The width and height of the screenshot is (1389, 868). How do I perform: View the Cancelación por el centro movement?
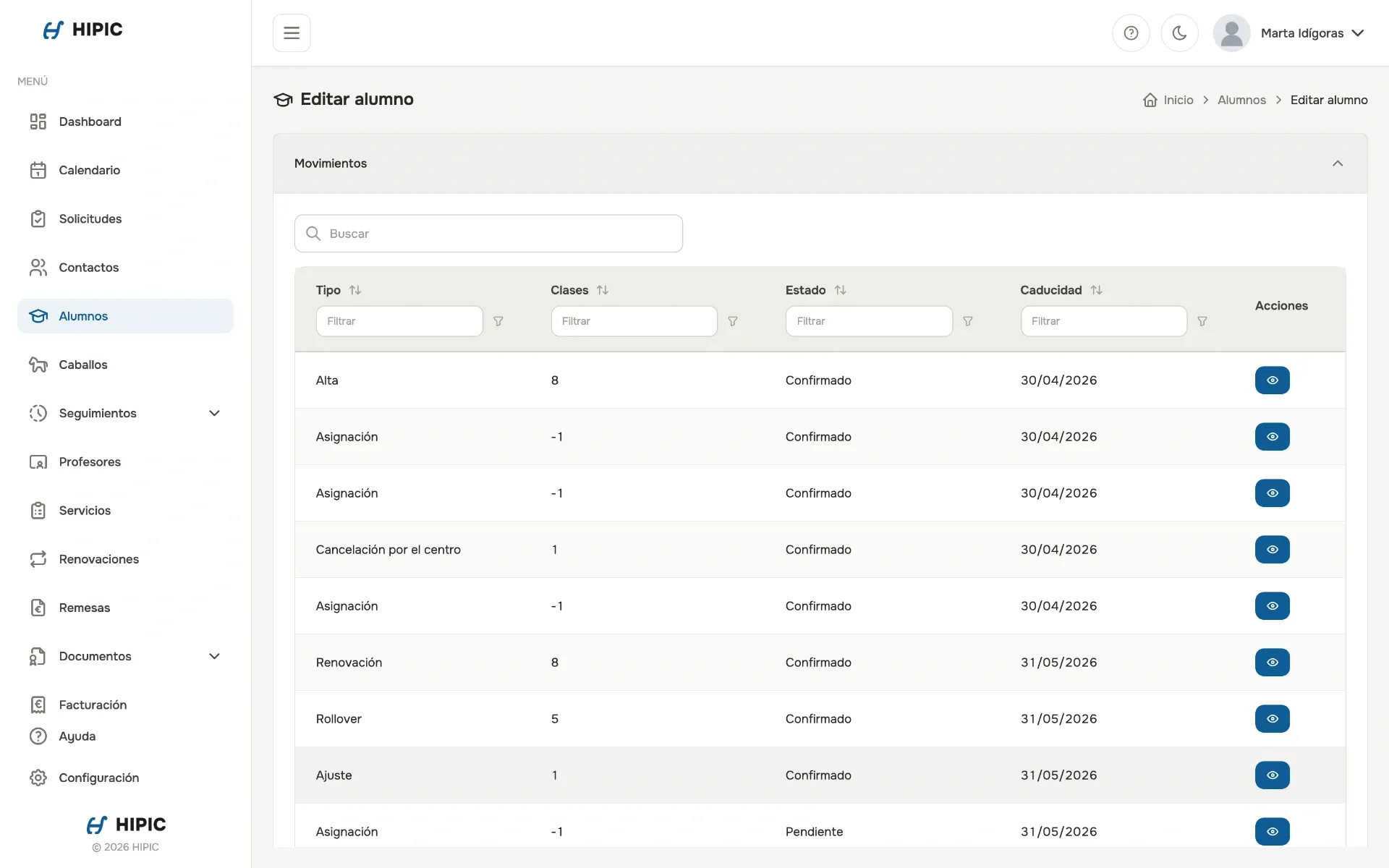[1272, 550]
